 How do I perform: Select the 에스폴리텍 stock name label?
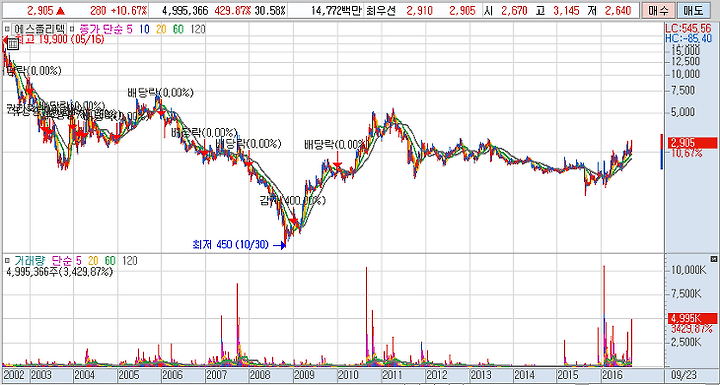[x=40, y=29]
